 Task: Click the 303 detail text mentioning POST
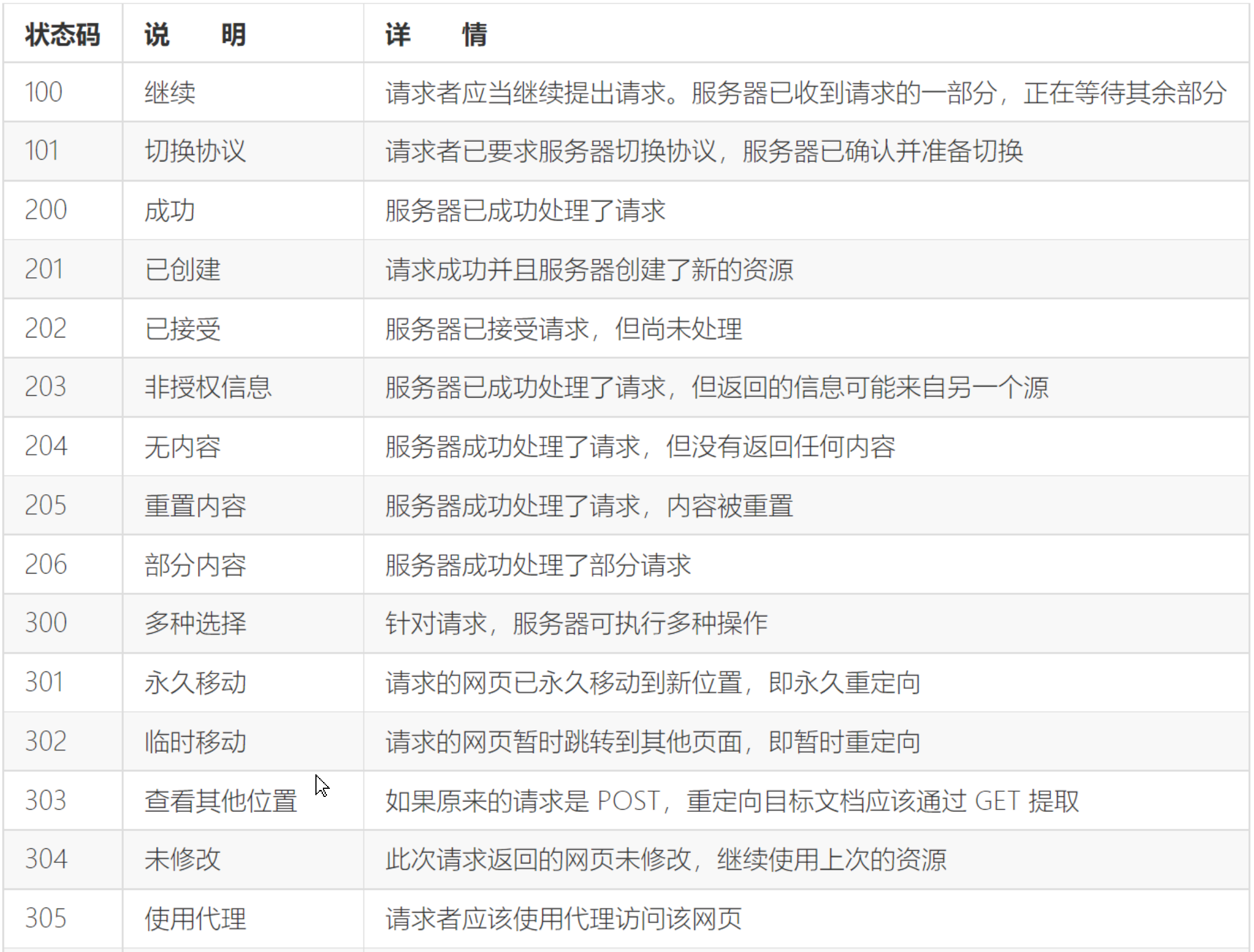(731, 802)
